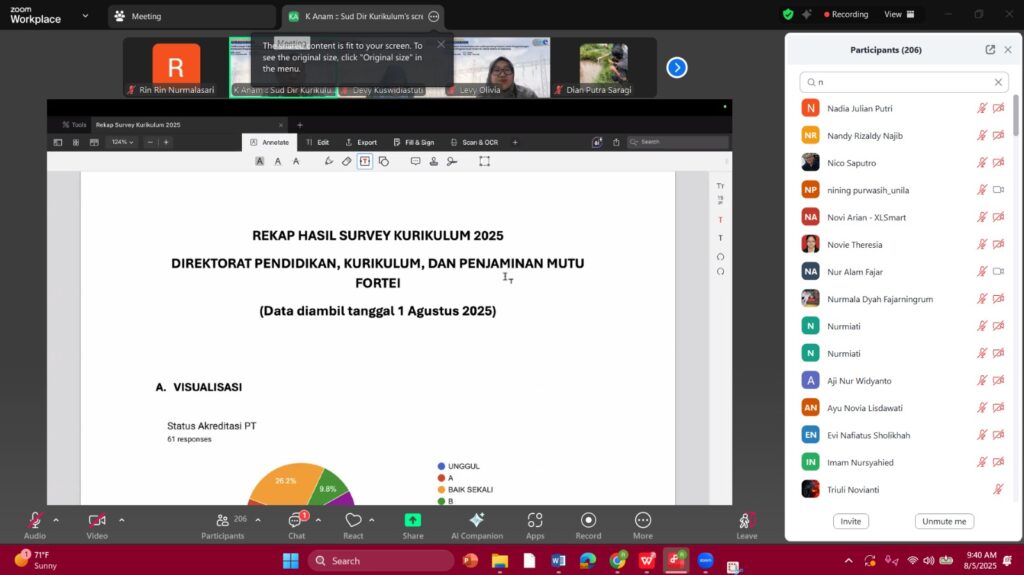Open new PDF tab with plus
The image size is (1024, 575).
[x=300, y=125]
